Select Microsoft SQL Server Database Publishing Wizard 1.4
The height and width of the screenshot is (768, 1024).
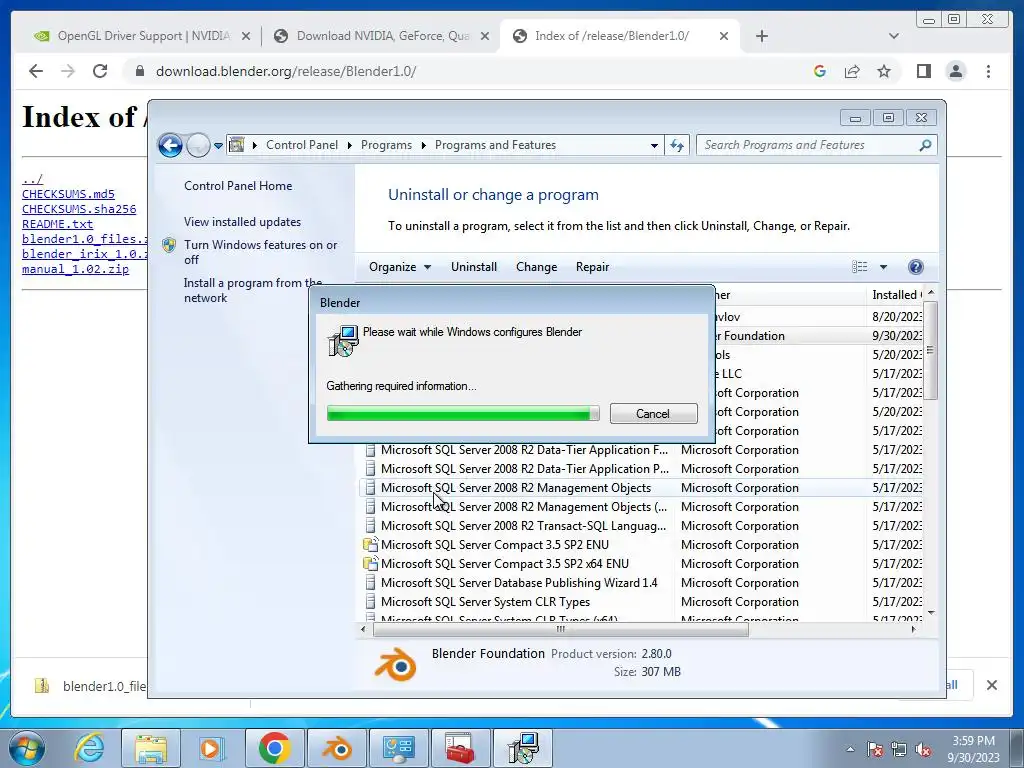coord(519,583)
